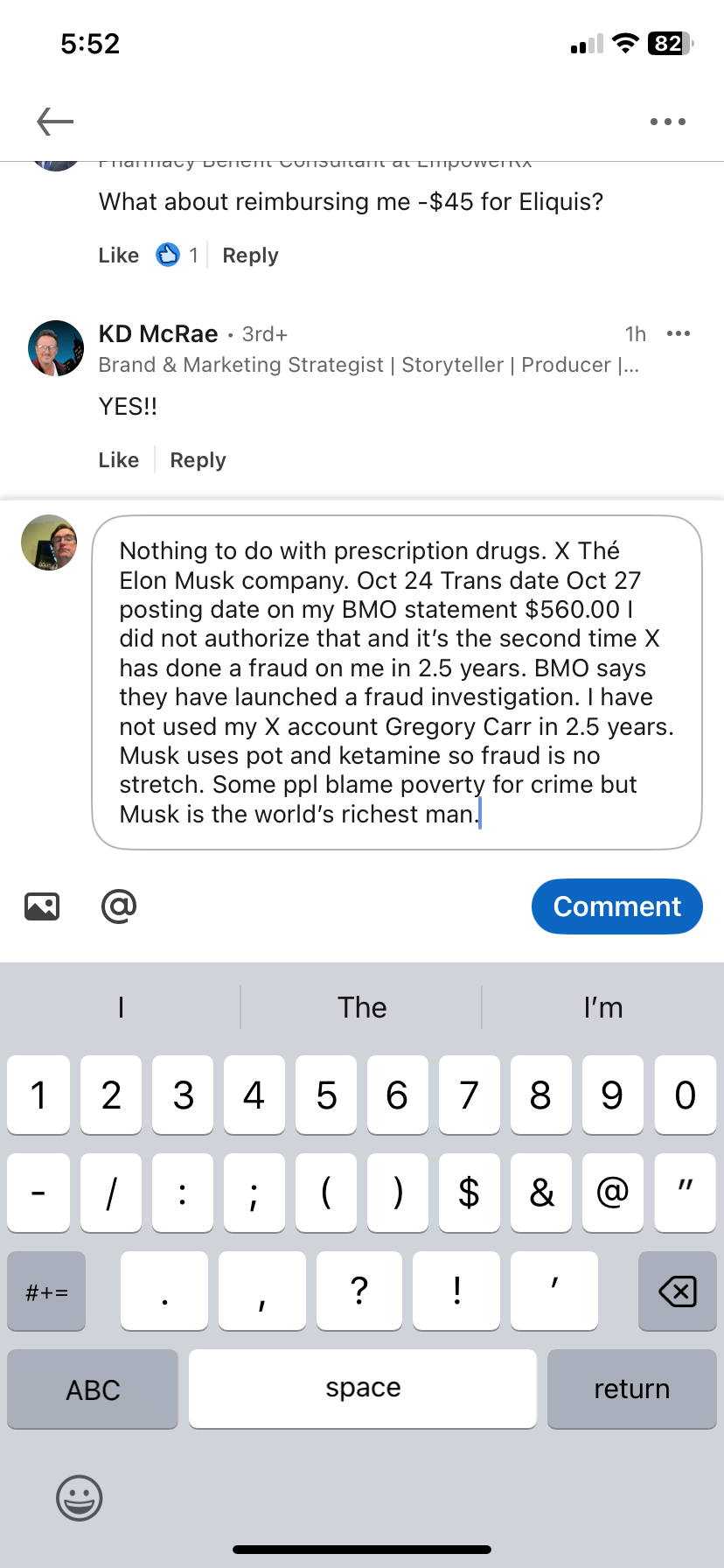Switch to the #+= symbols keyboard
This screenshot has height=1568, width=724.
point(46,1291)
